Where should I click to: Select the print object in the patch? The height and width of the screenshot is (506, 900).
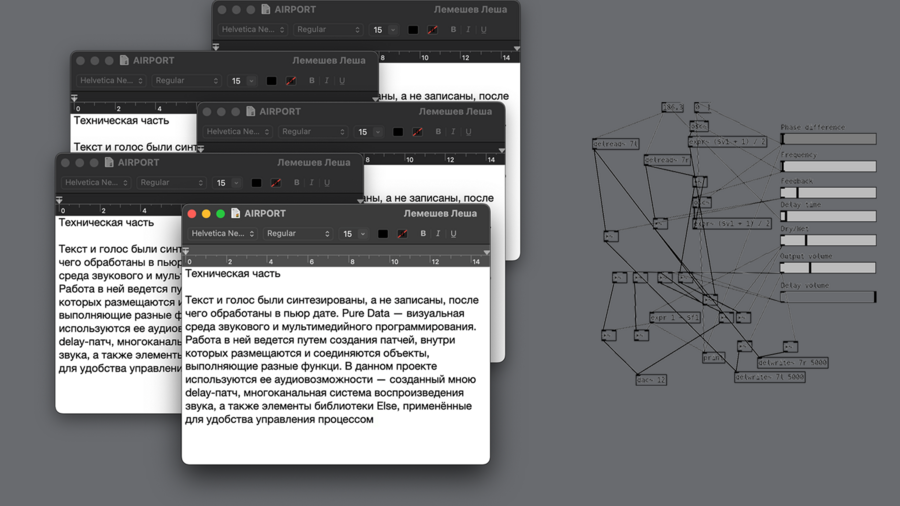coord(713,357)
